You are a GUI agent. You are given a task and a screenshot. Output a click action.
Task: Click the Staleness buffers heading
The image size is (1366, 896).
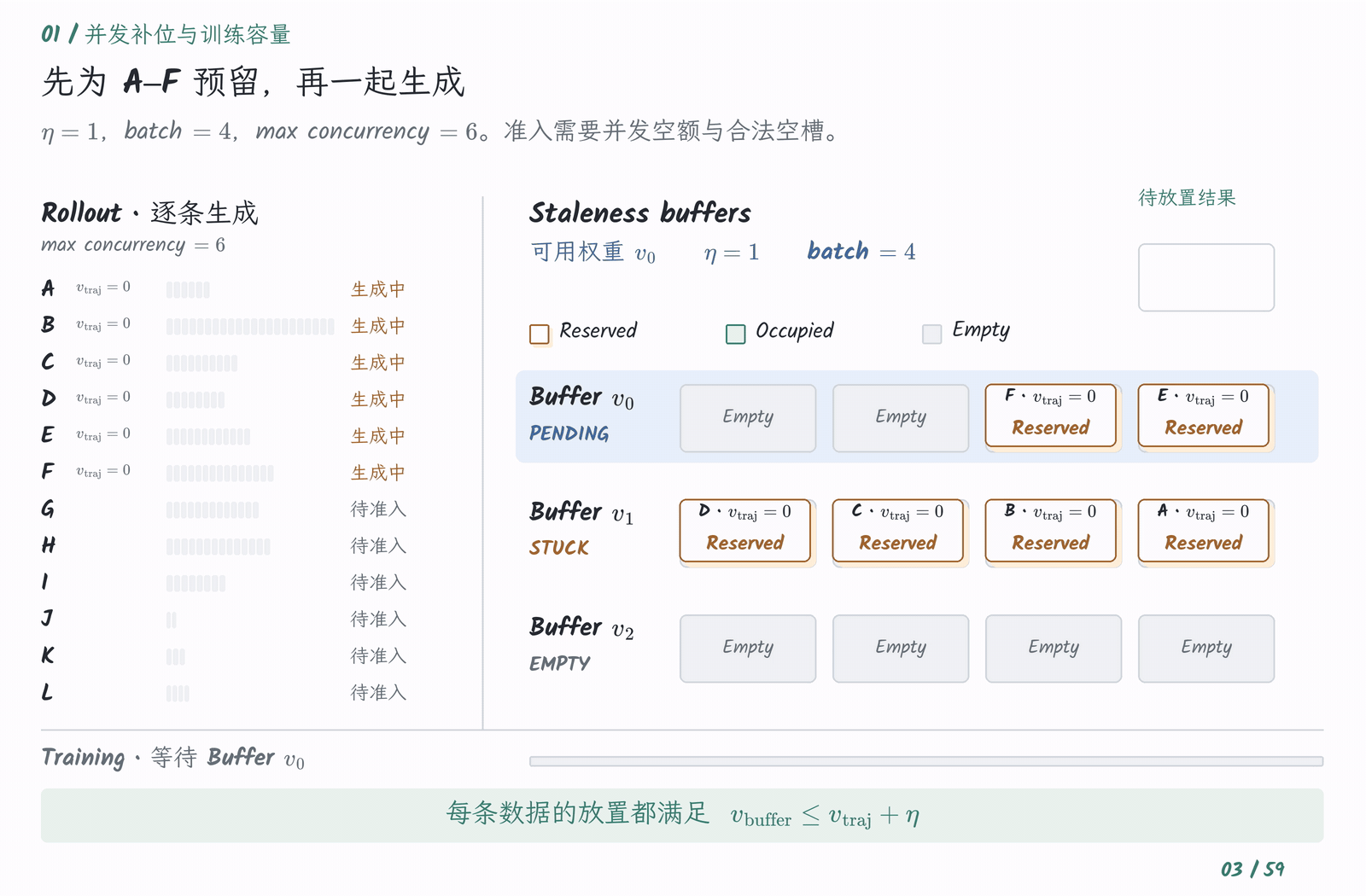640,212
